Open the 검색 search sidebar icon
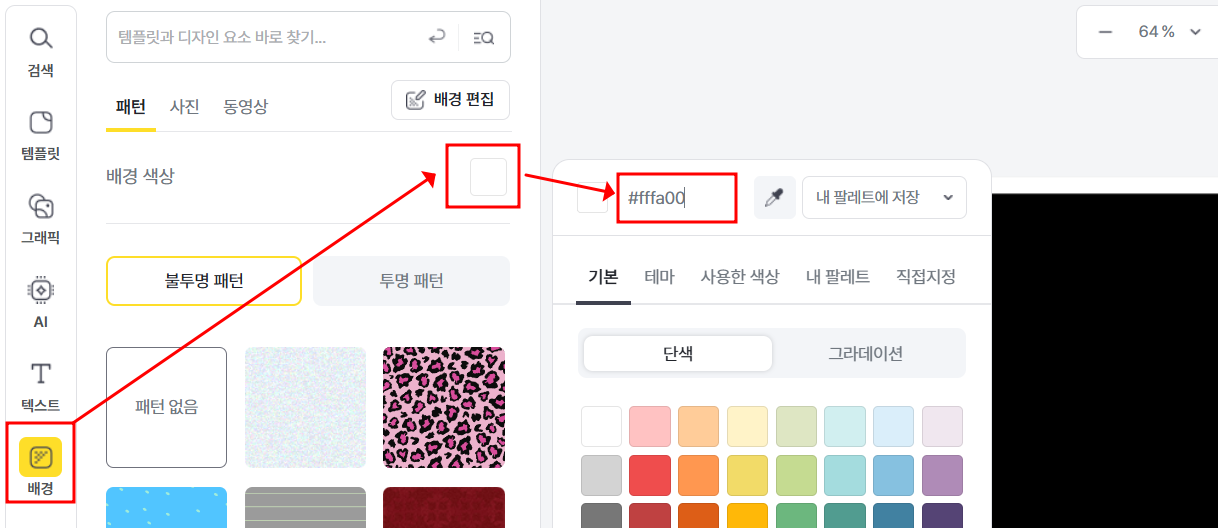The height and width of the screenshot is (528, 1218). pyautogui.click(x=40, y=52)
